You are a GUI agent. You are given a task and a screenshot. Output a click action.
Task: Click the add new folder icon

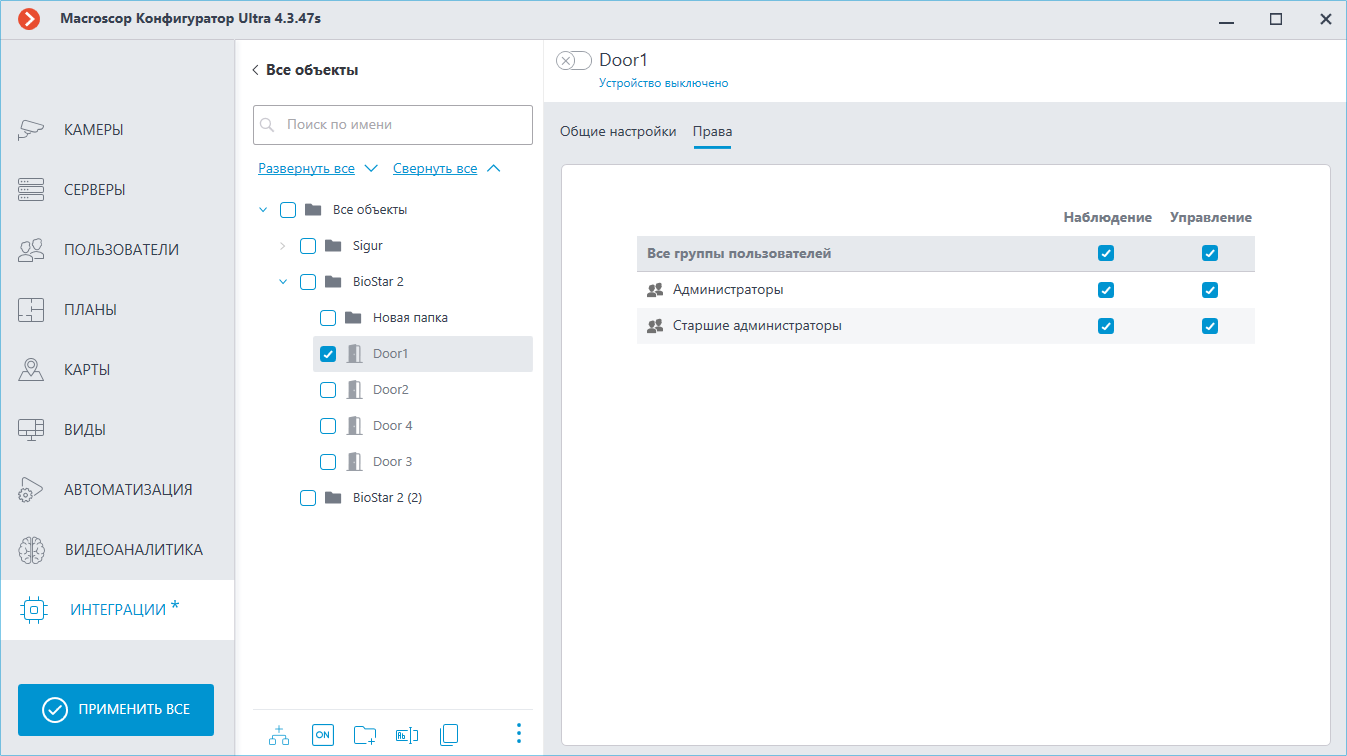tap(365, 735)
